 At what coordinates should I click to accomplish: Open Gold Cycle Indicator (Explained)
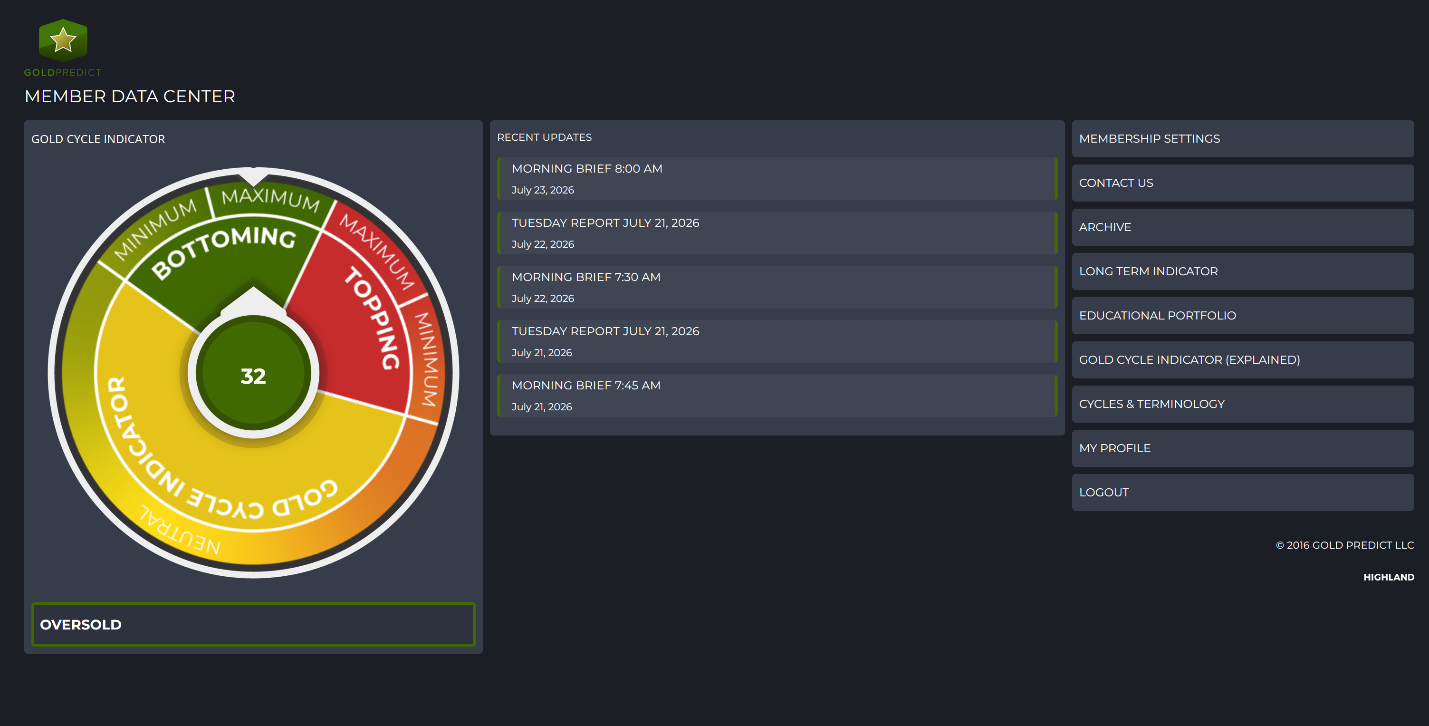(x=1243, y=360)
